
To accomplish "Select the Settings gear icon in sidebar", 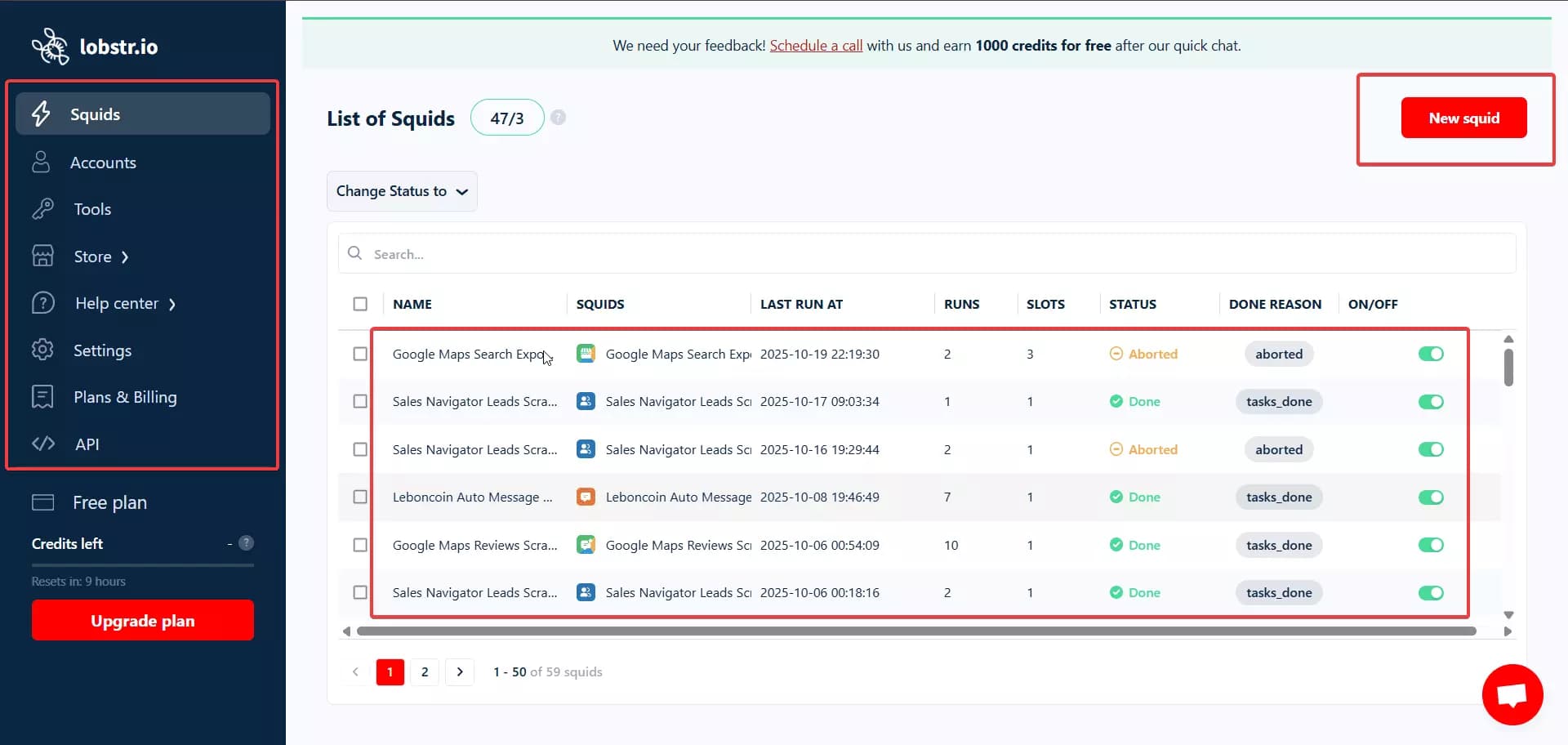I will pyautogui.click(x=42, y=350).
